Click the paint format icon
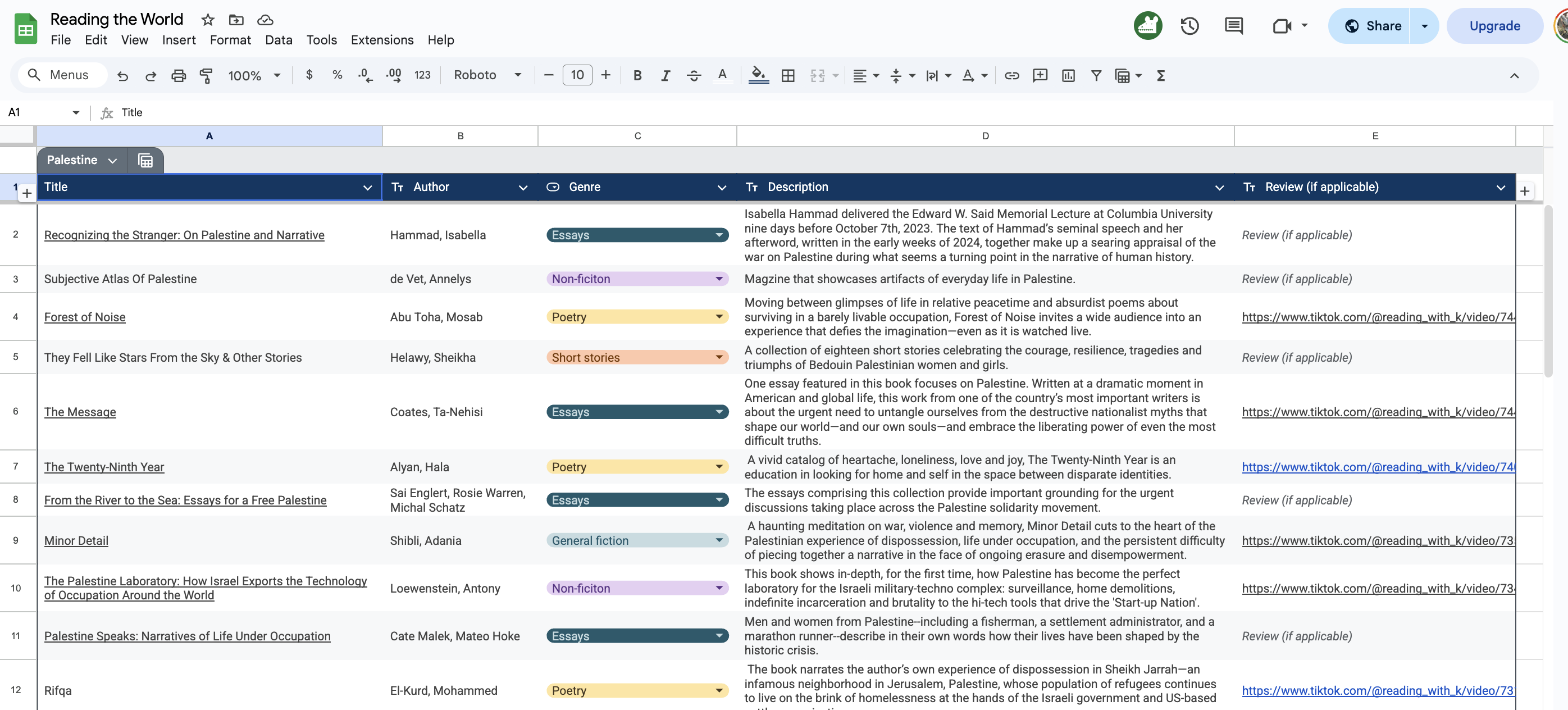Screen dimensions: 1568x710 click(206, 75)
